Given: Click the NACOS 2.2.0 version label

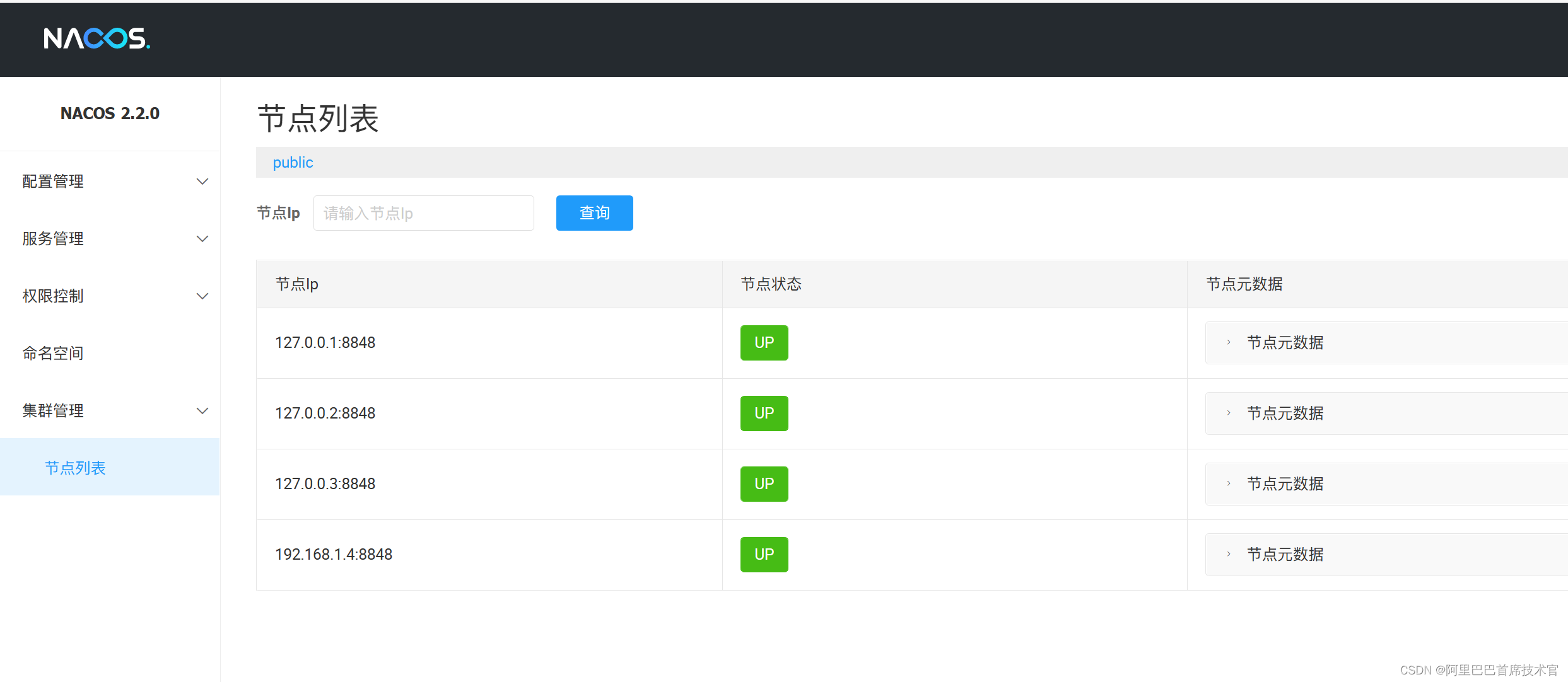Looking at the screenshot, I should 110,113.
